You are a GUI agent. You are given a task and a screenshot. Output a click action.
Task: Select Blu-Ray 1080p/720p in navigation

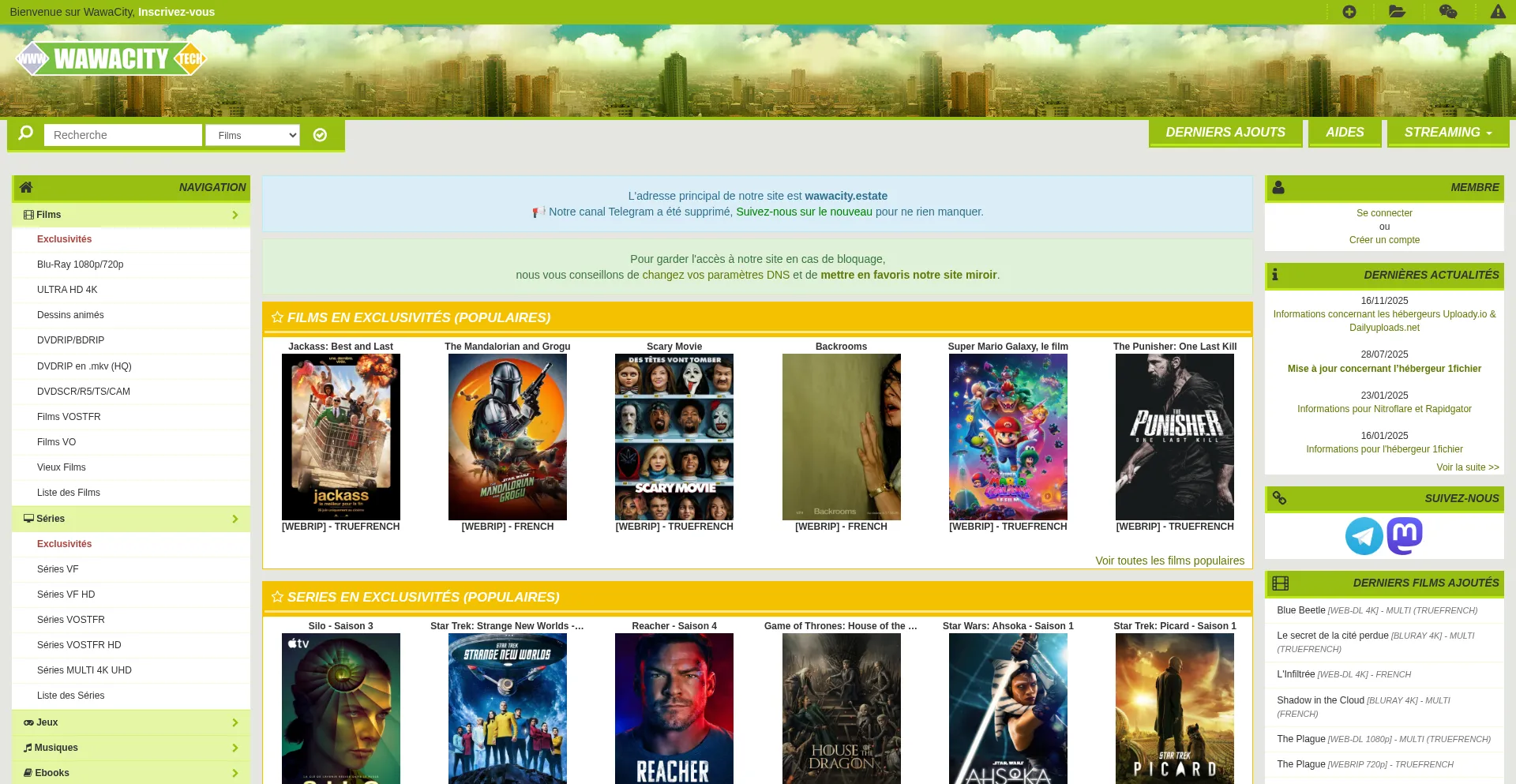click(81, 264)
